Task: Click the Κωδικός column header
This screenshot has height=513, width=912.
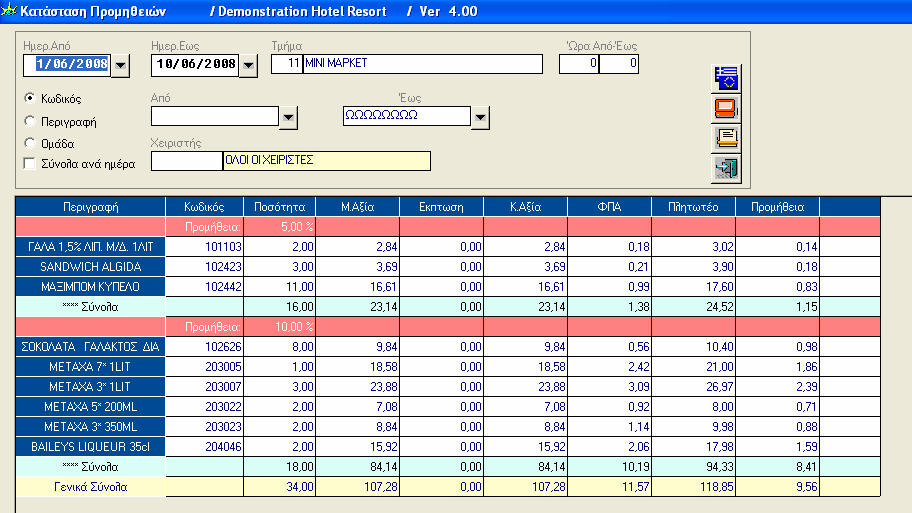Action: coord(204,207)
